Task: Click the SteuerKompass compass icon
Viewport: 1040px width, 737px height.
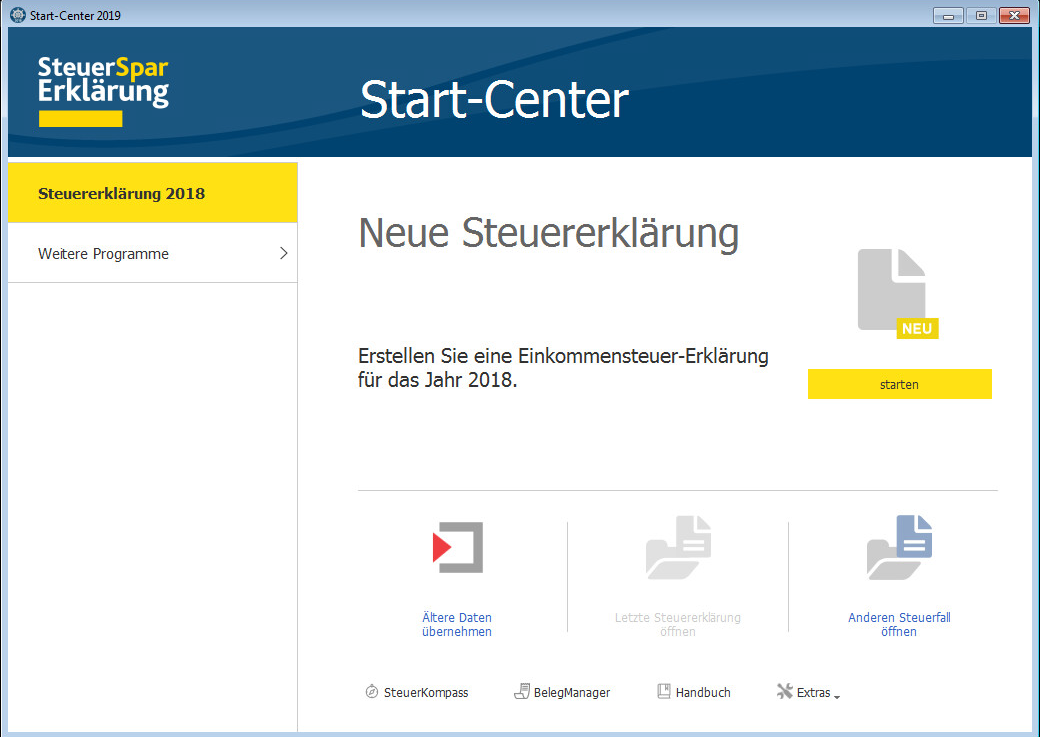Action: pyautogui.click(x=371, y=691)
